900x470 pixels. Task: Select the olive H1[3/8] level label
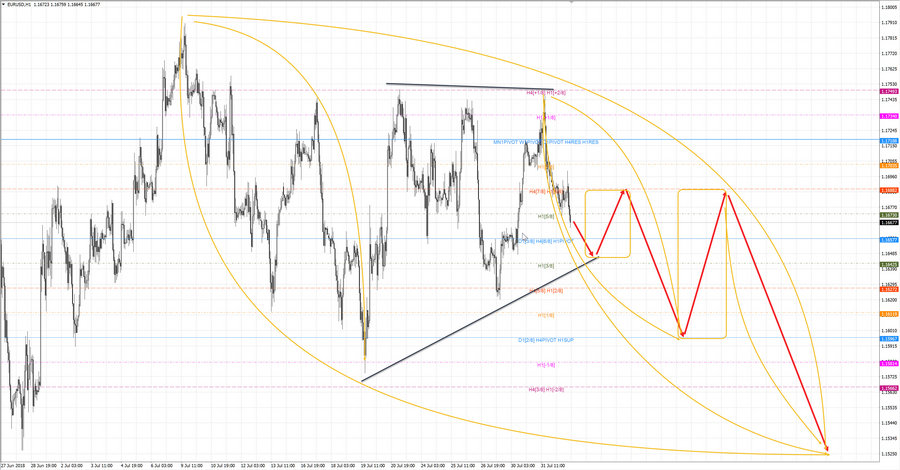546,266
